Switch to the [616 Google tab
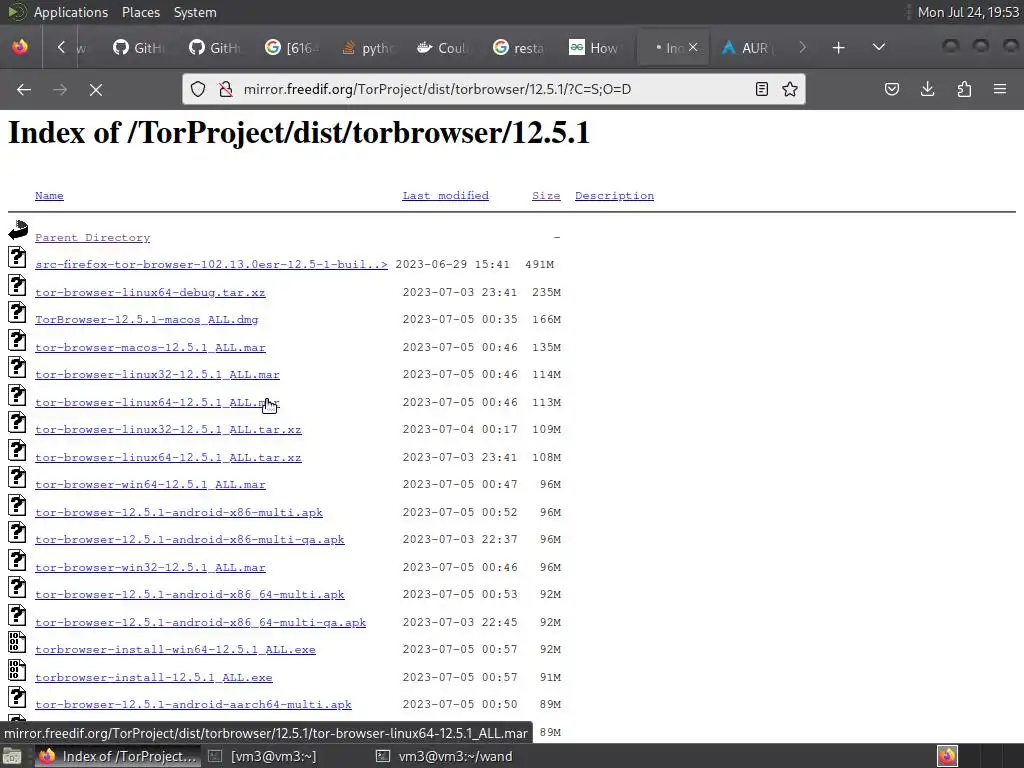Viewport: 1024px width, 768px height. 291,48
